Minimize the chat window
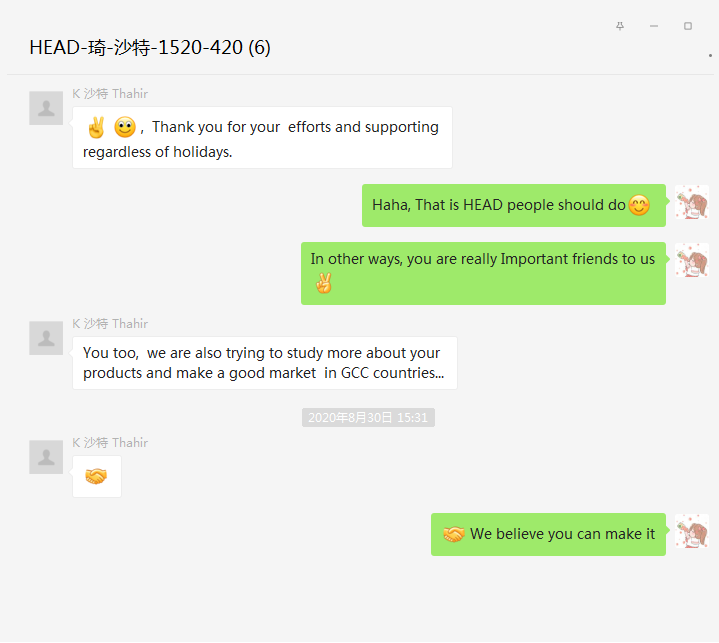 coord(654,26)
